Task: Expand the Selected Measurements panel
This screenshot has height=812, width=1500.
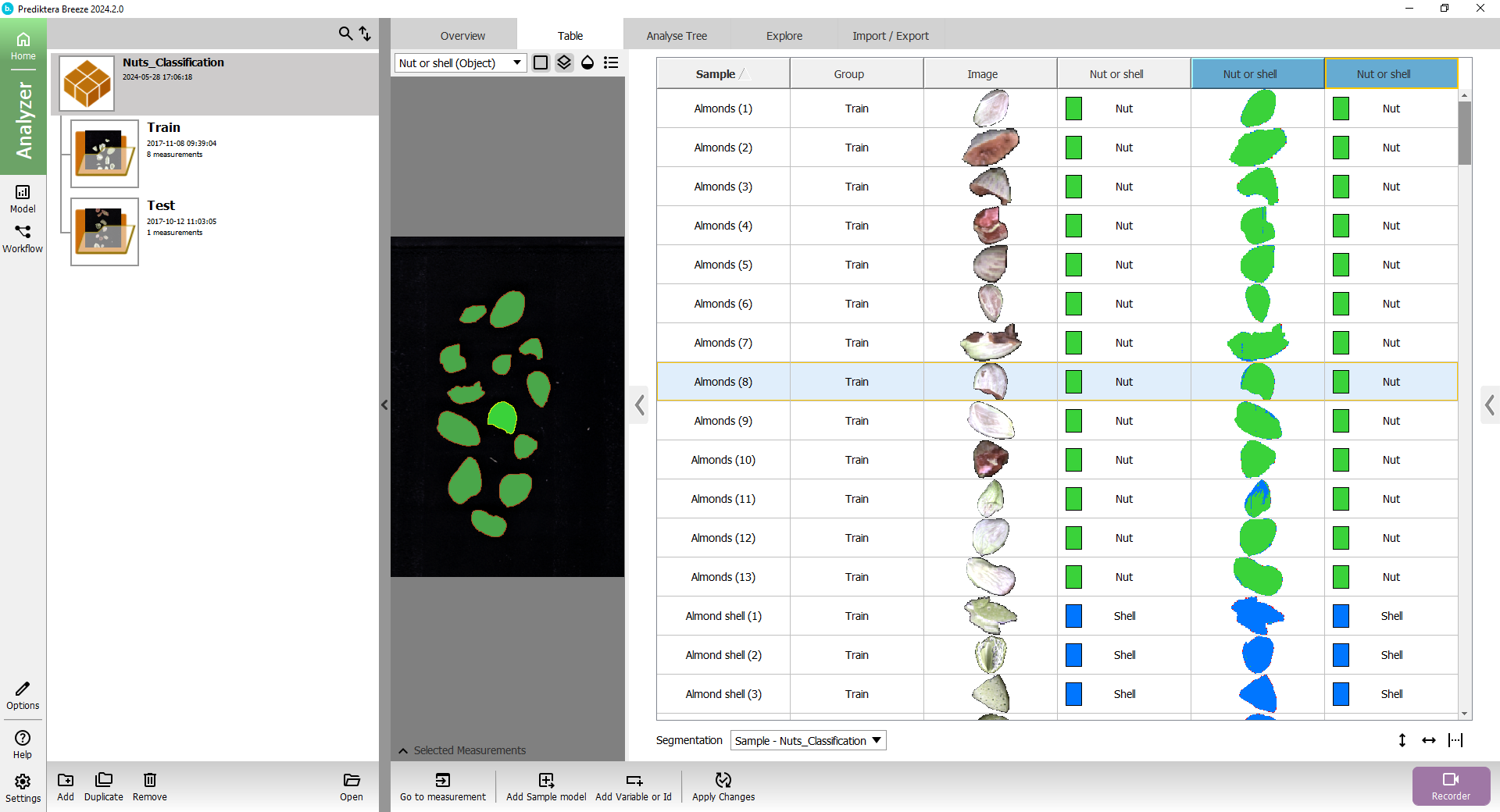Action: click(x=403, y=750)
